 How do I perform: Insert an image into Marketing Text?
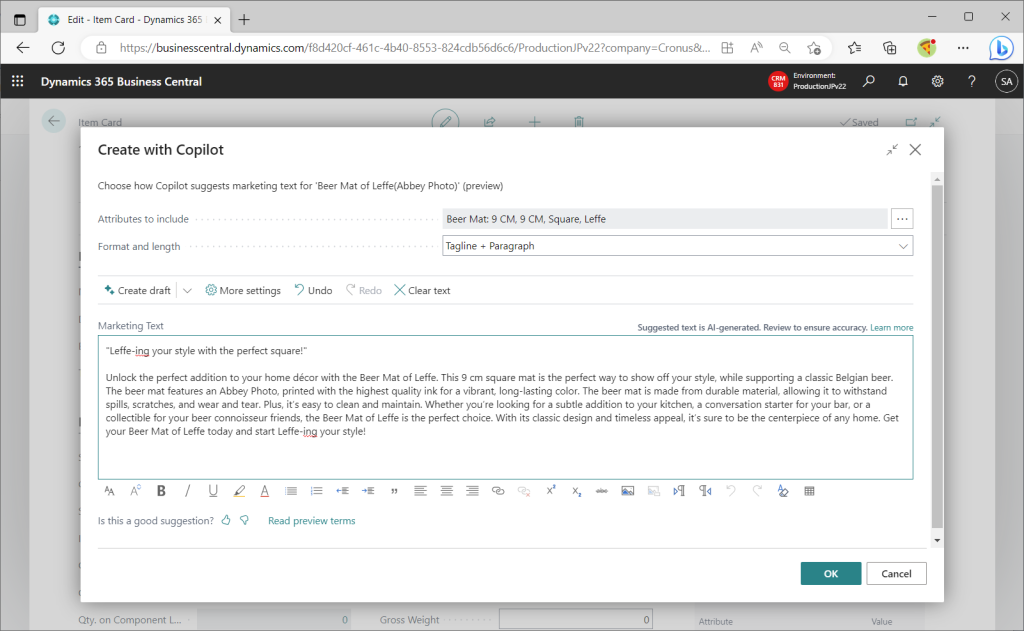628,491
